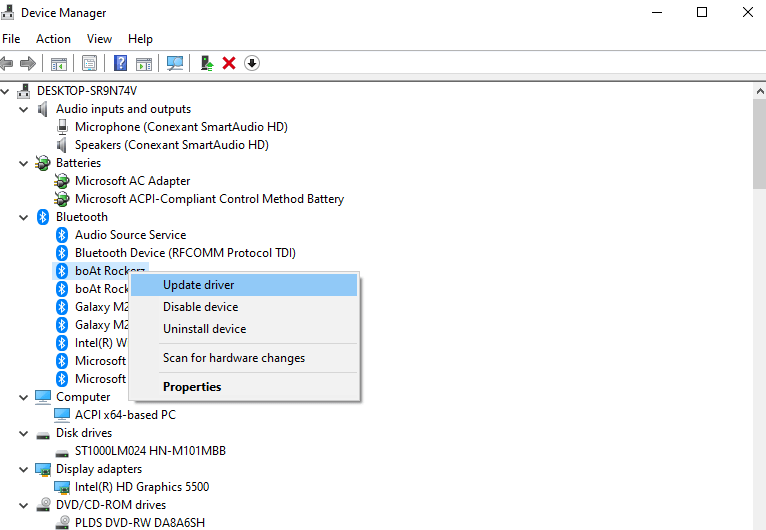Viewport: 766px width, 530px height.
Task: Click the Display adapters category icon
Action: point(43,469)
